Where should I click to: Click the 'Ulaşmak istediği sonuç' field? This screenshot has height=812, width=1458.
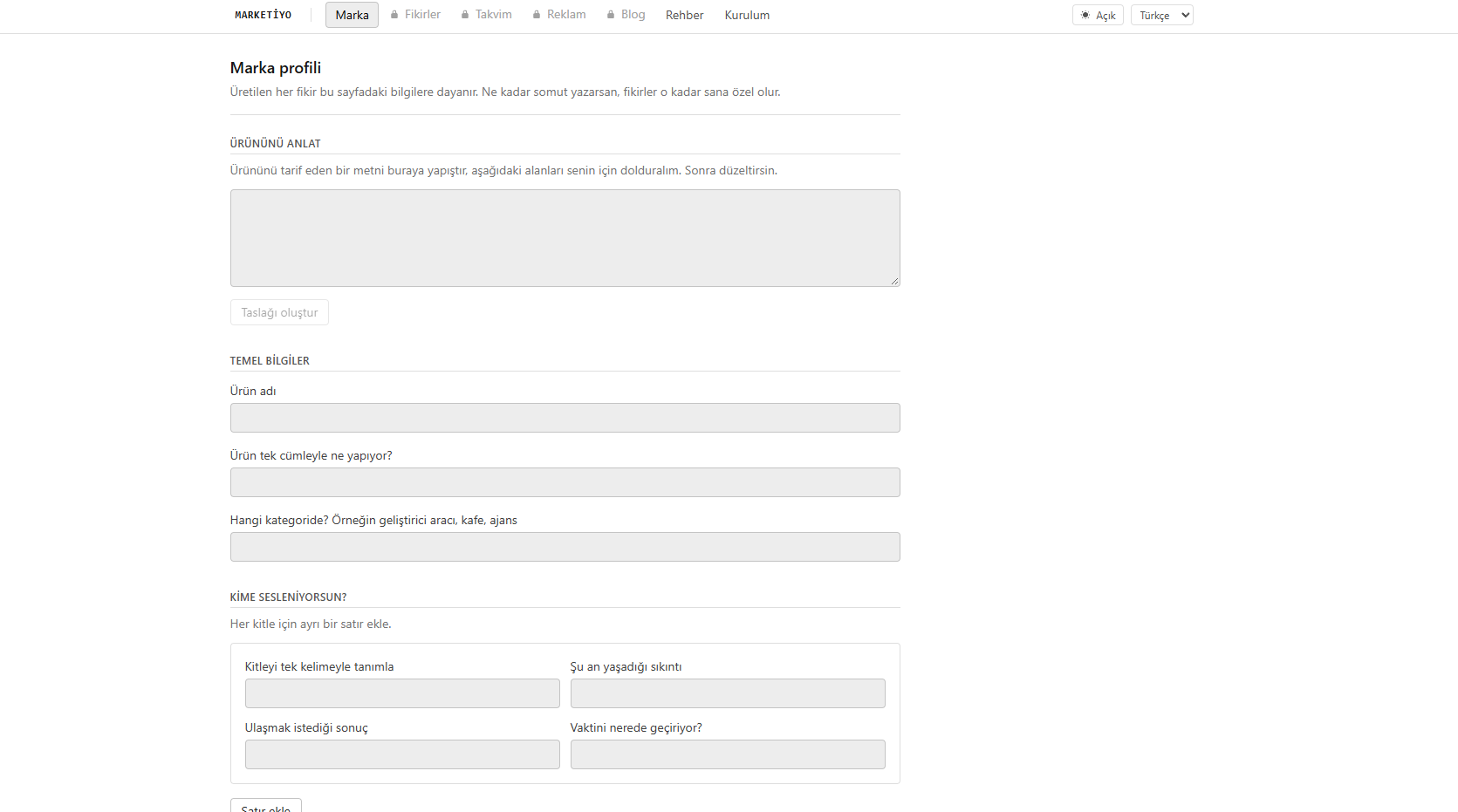tap(402, 754)
